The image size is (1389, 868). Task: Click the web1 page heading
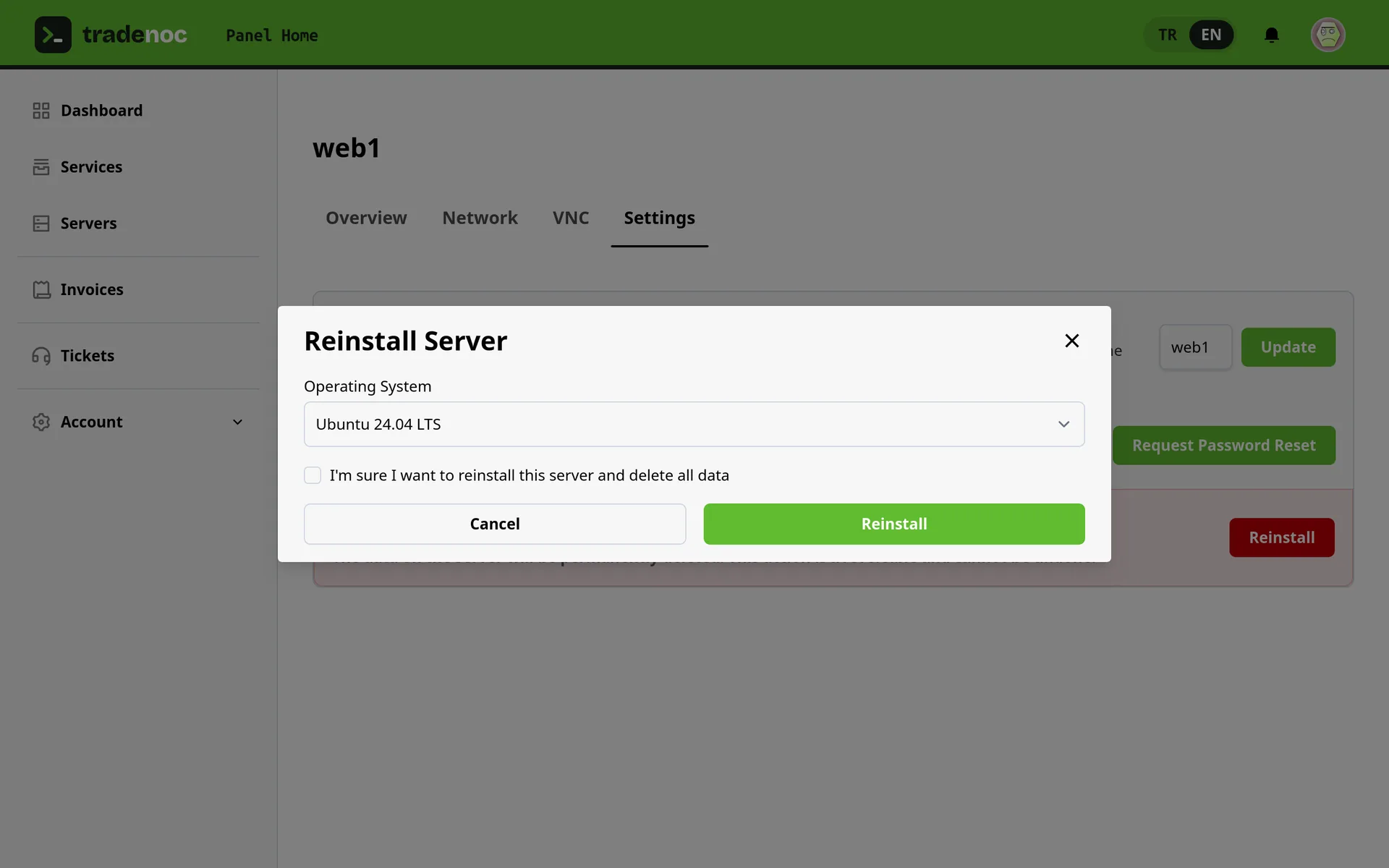point(347,148)
